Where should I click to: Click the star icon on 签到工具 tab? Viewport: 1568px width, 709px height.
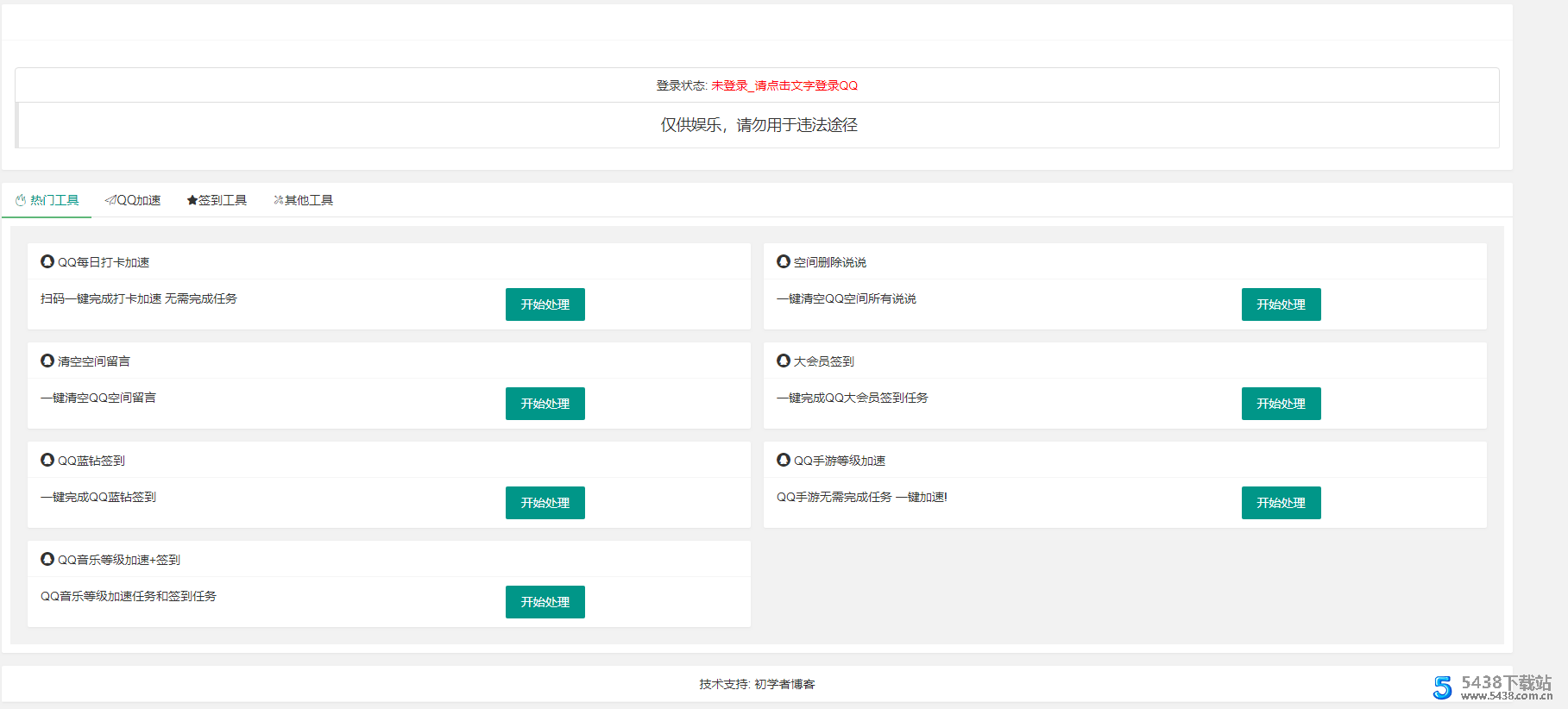[192, 200]
